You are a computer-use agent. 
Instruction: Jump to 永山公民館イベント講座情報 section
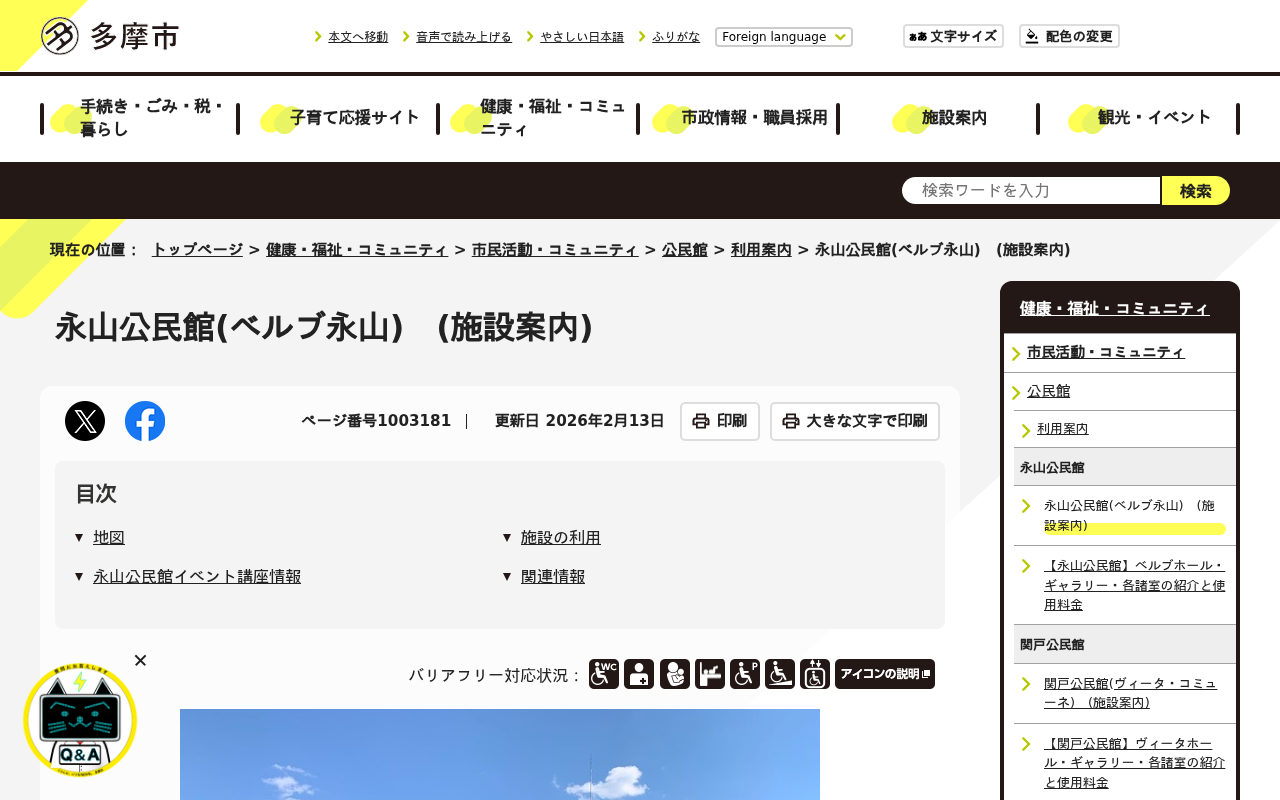click(197, 577)
